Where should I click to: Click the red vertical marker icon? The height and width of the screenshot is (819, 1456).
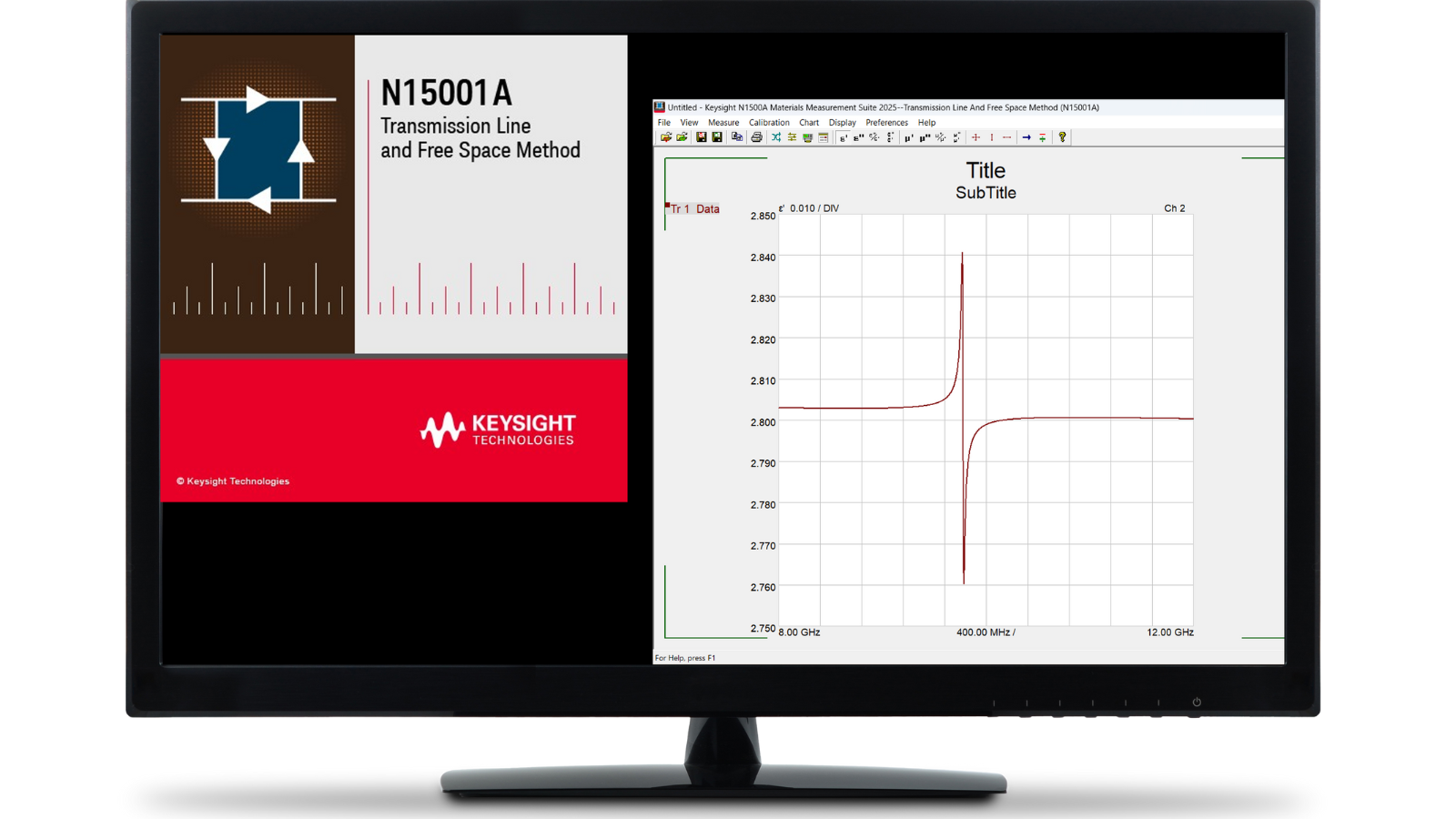pos(992,137)
